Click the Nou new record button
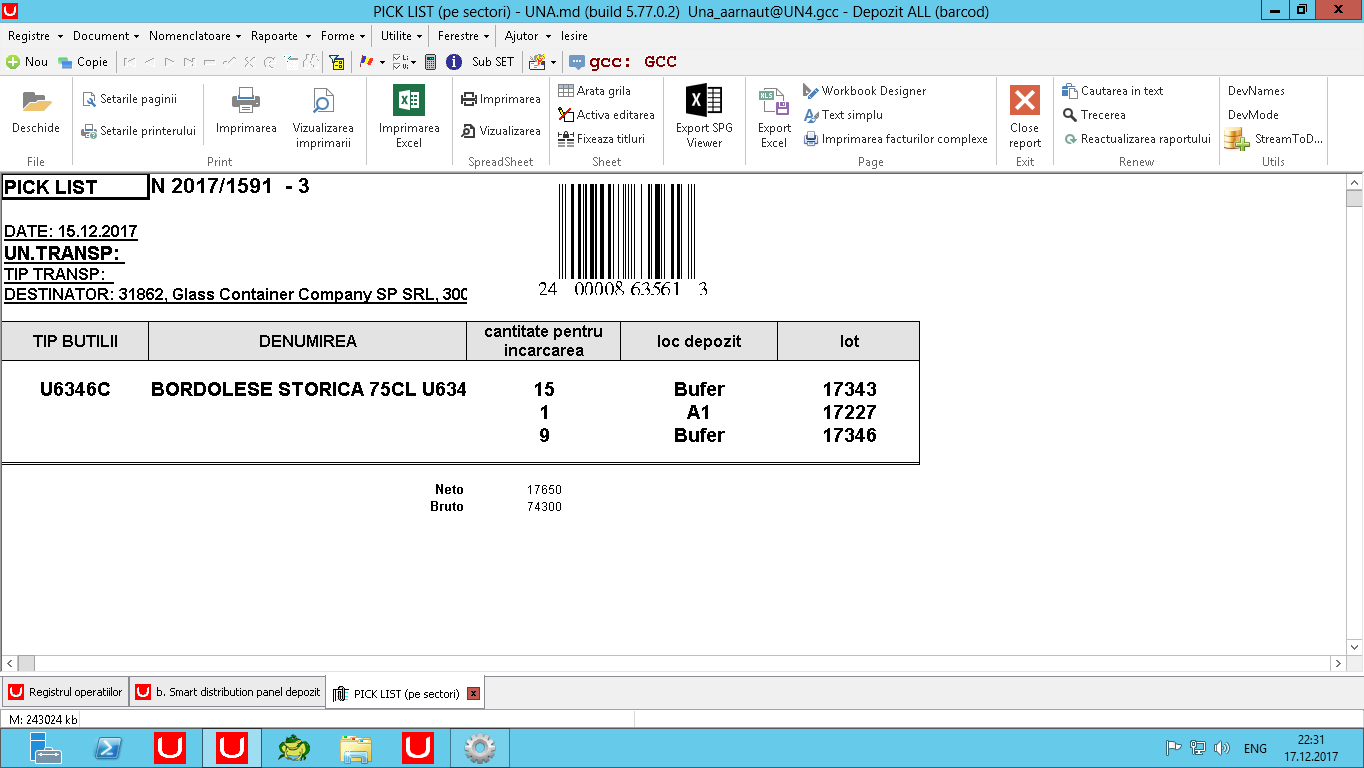 pos(27,62)
